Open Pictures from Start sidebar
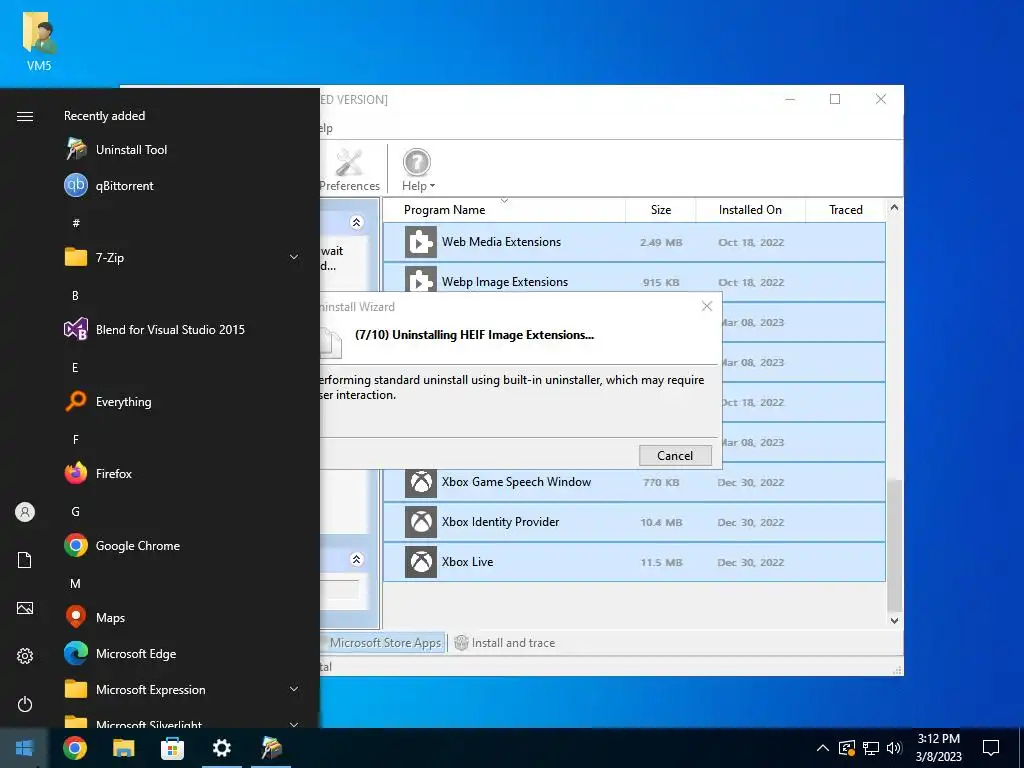Viewport: 1024px width, 768px height. tap(25, 609)
